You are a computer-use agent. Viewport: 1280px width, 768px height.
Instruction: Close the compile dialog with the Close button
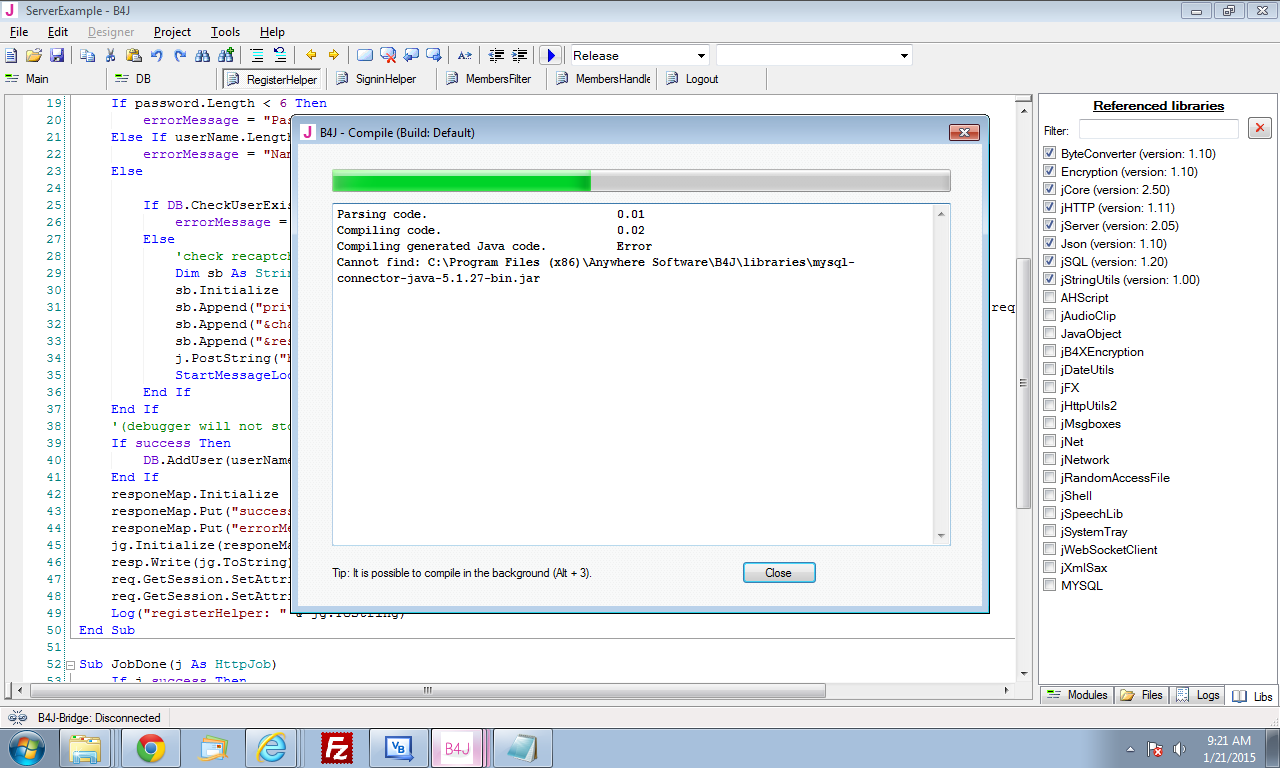(x=779, y=573)
